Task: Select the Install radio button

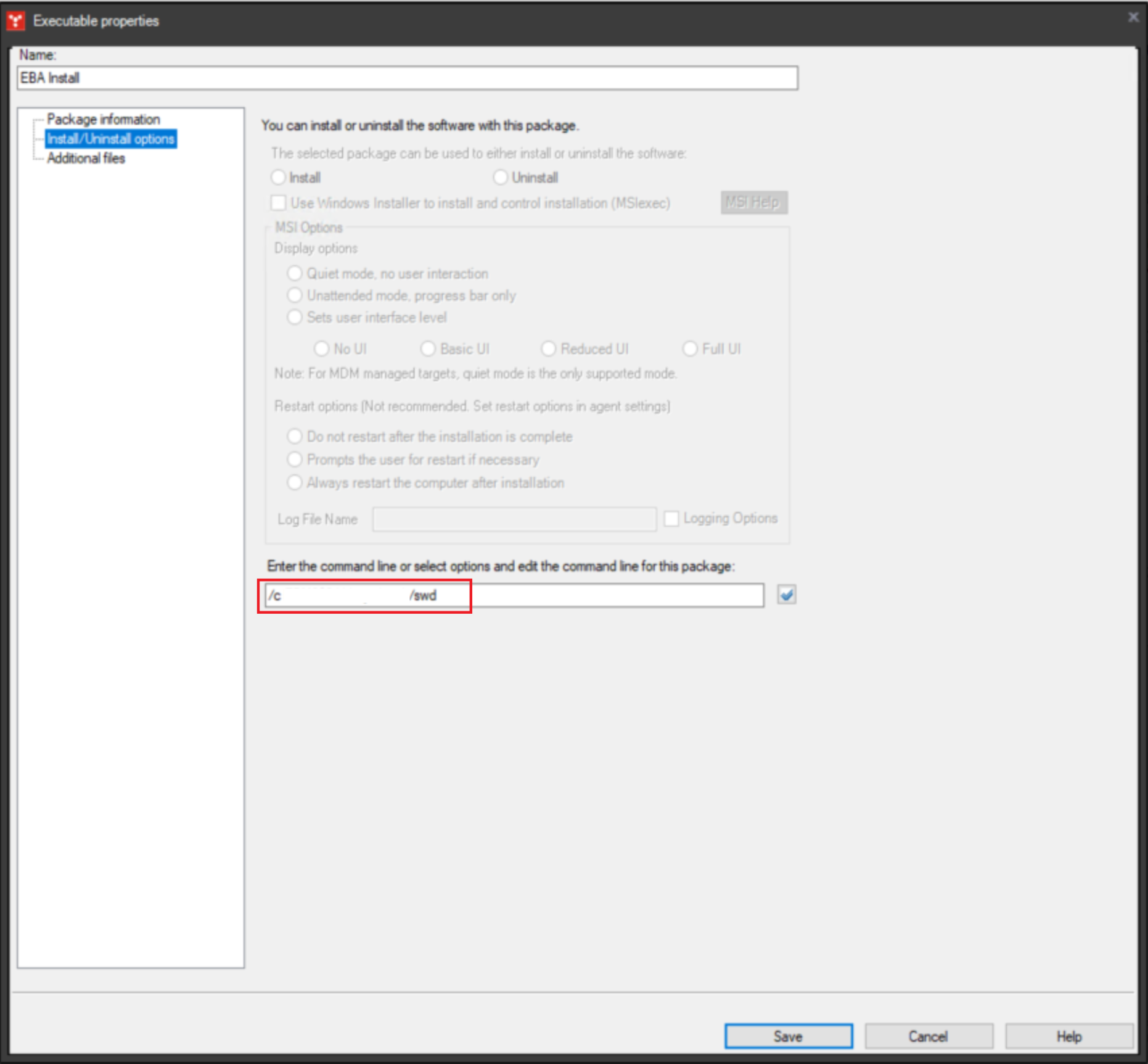Action: pos(279,177)
